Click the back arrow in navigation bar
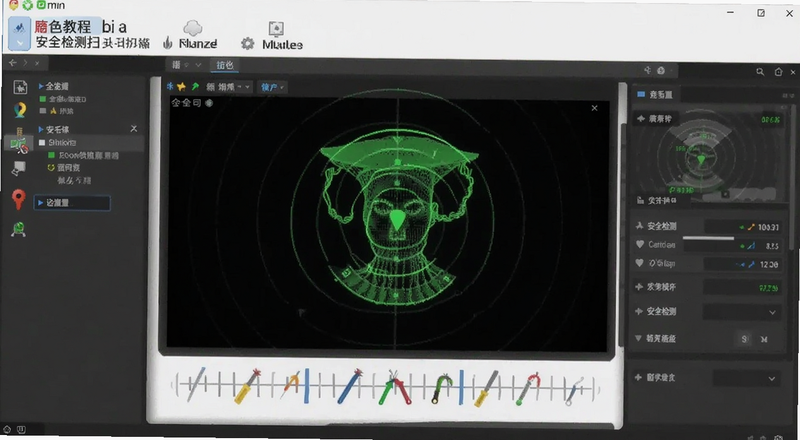Viewport: 800px width, 440px height. coord(13,63)
